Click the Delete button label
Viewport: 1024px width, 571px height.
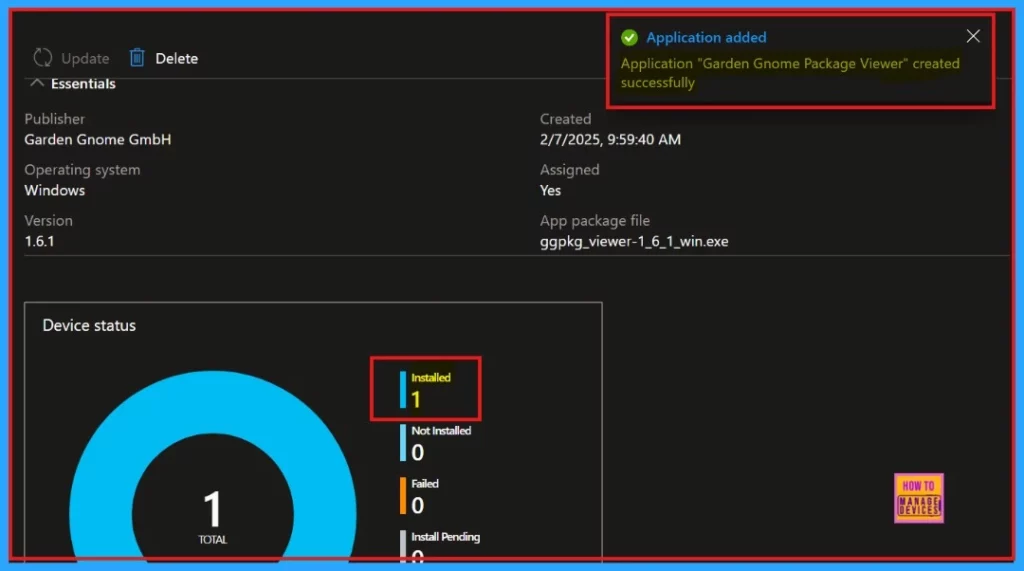[x=176, y=59]
